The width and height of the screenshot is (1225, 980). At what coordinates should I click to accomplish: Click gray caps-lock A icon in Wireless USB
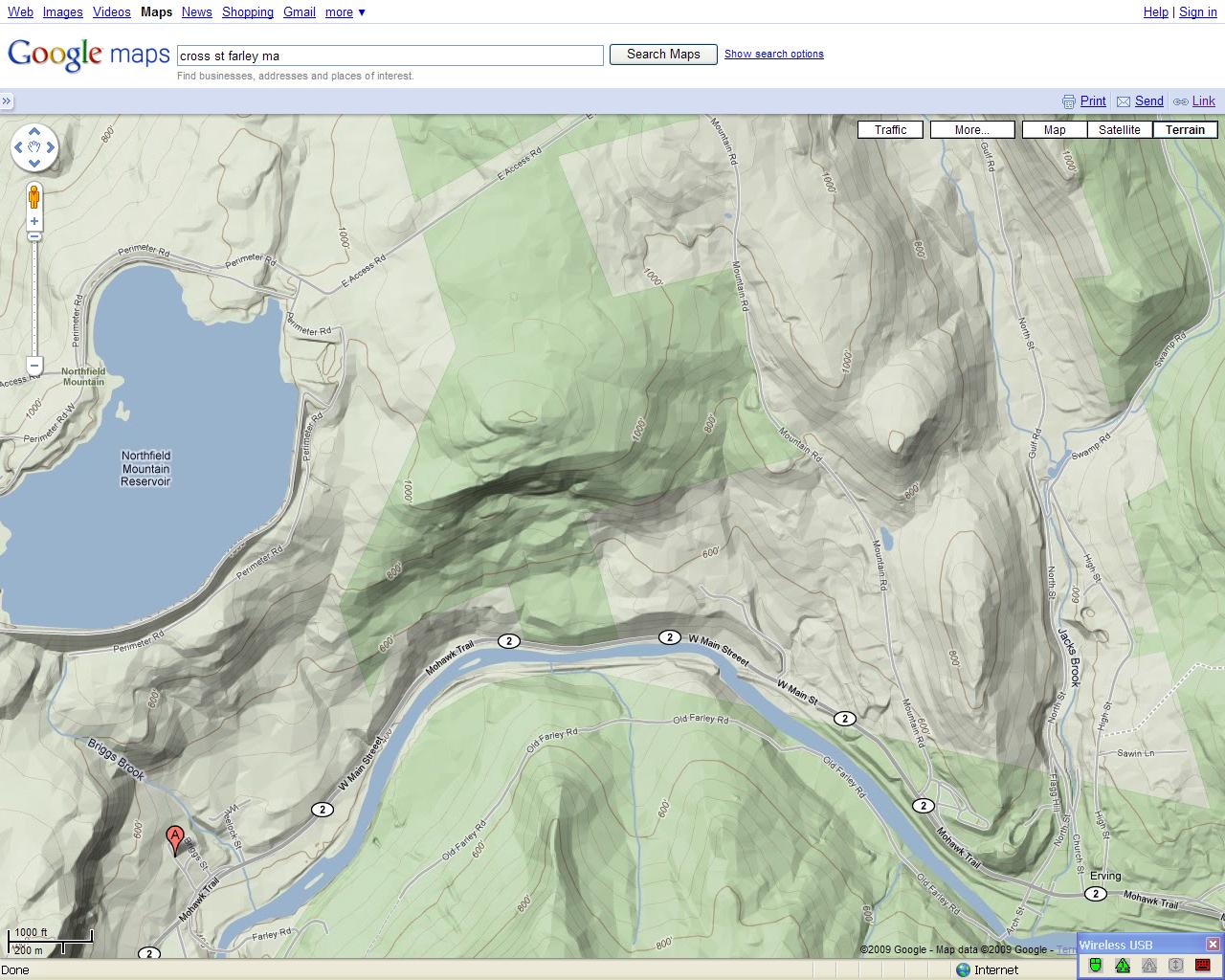click(1149, 965)
